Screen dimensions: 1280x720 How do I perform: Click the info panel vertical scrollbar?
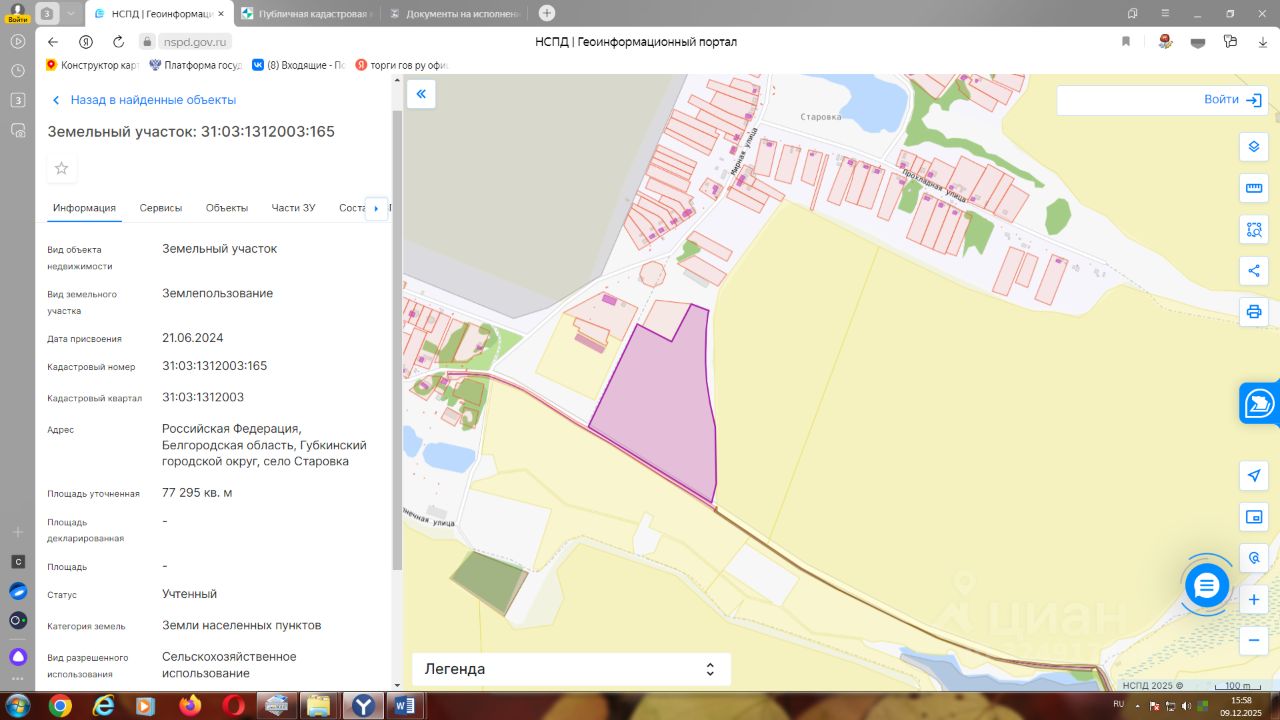[x=396, y=340]
